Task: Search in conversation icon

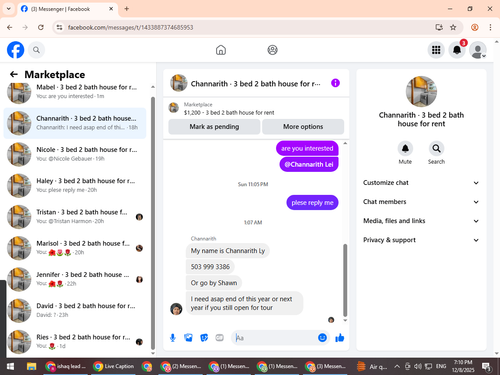Action: pyautogui.click(x=436, y=149)
